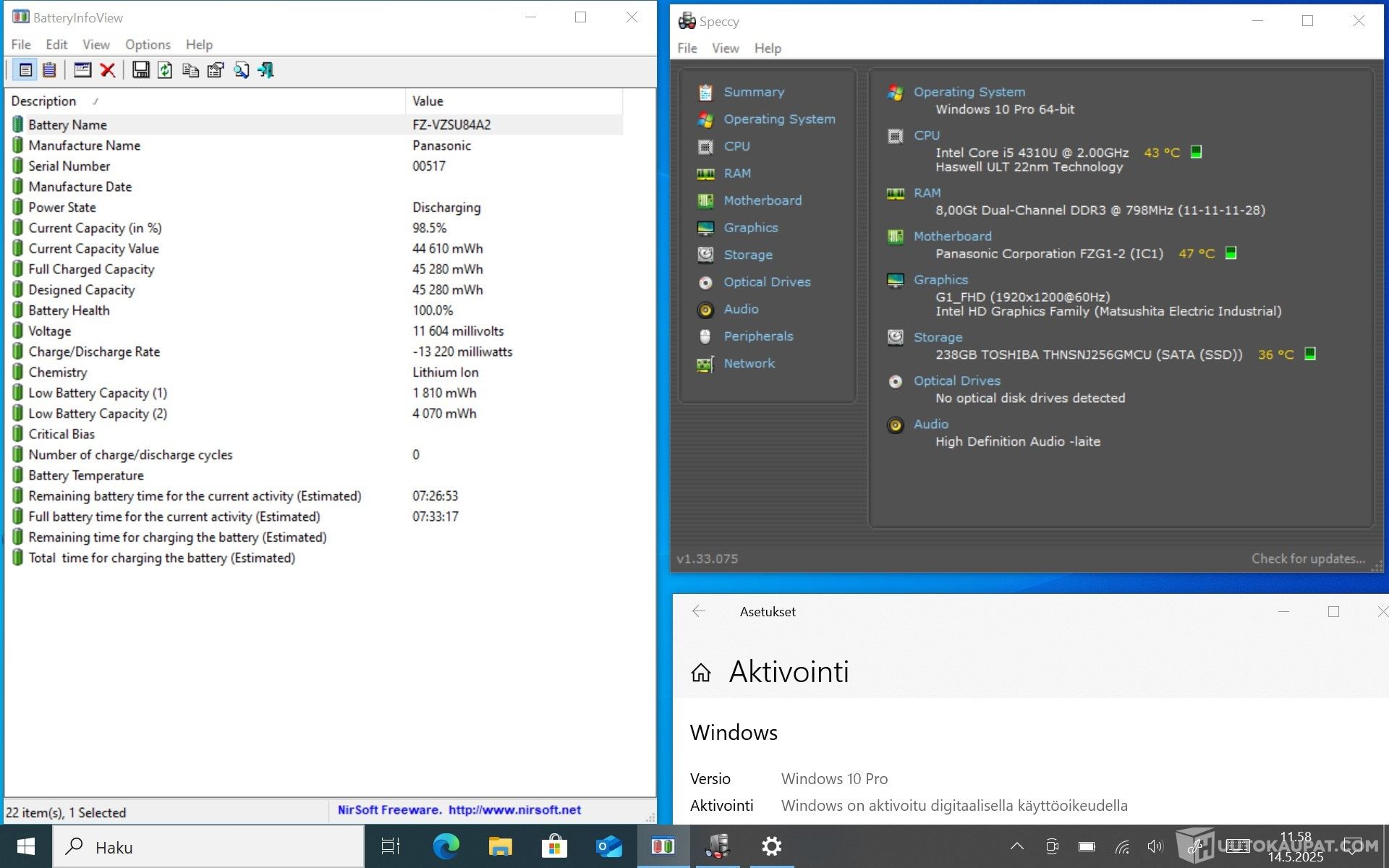Open BatteryInfoView File menu
Image resolution: width=1389 pixels, height=868 pixels.
(x=21, y=45)
